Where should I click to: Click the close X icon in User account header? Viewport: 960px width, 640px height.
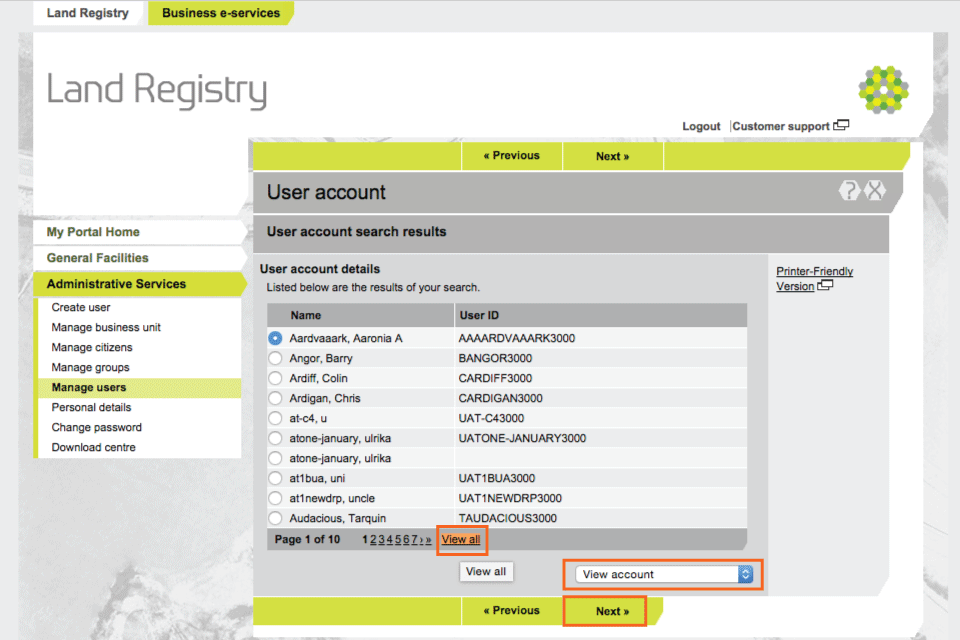point(875,191)
